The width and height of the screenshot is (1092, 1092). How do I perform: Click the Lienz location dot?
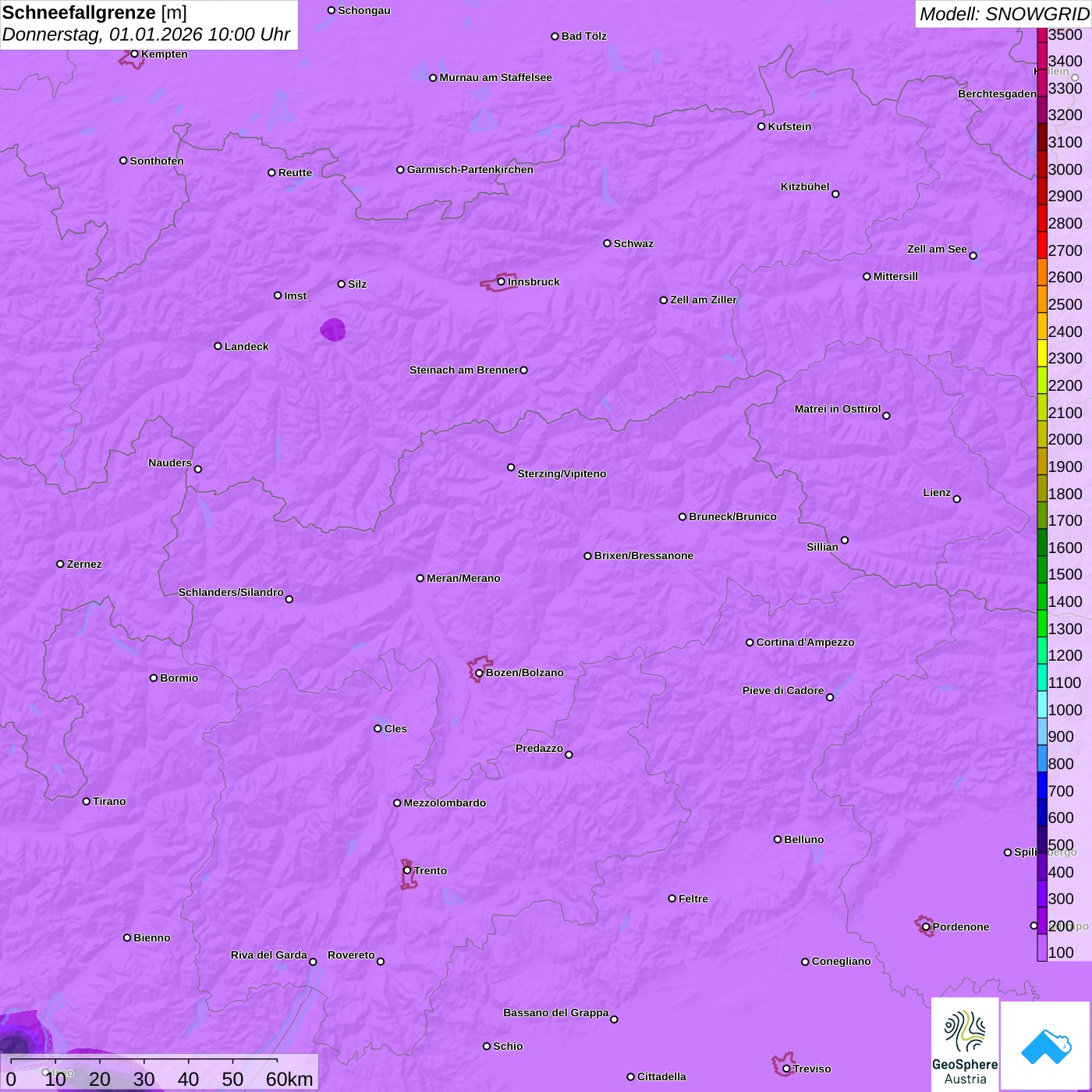pos(957,499)
